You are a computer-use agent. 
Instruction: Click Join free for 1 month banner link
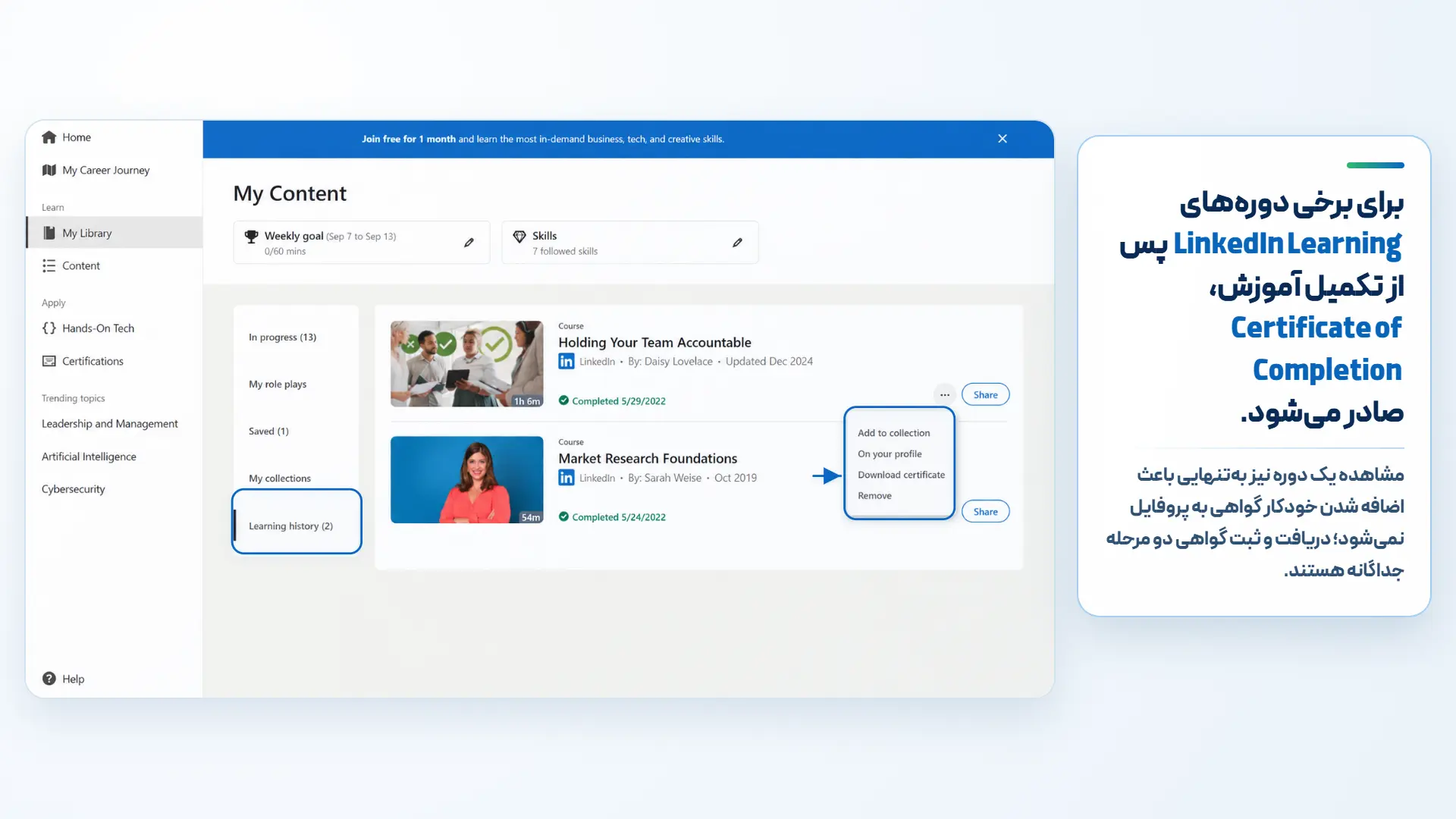coord(408,139)
